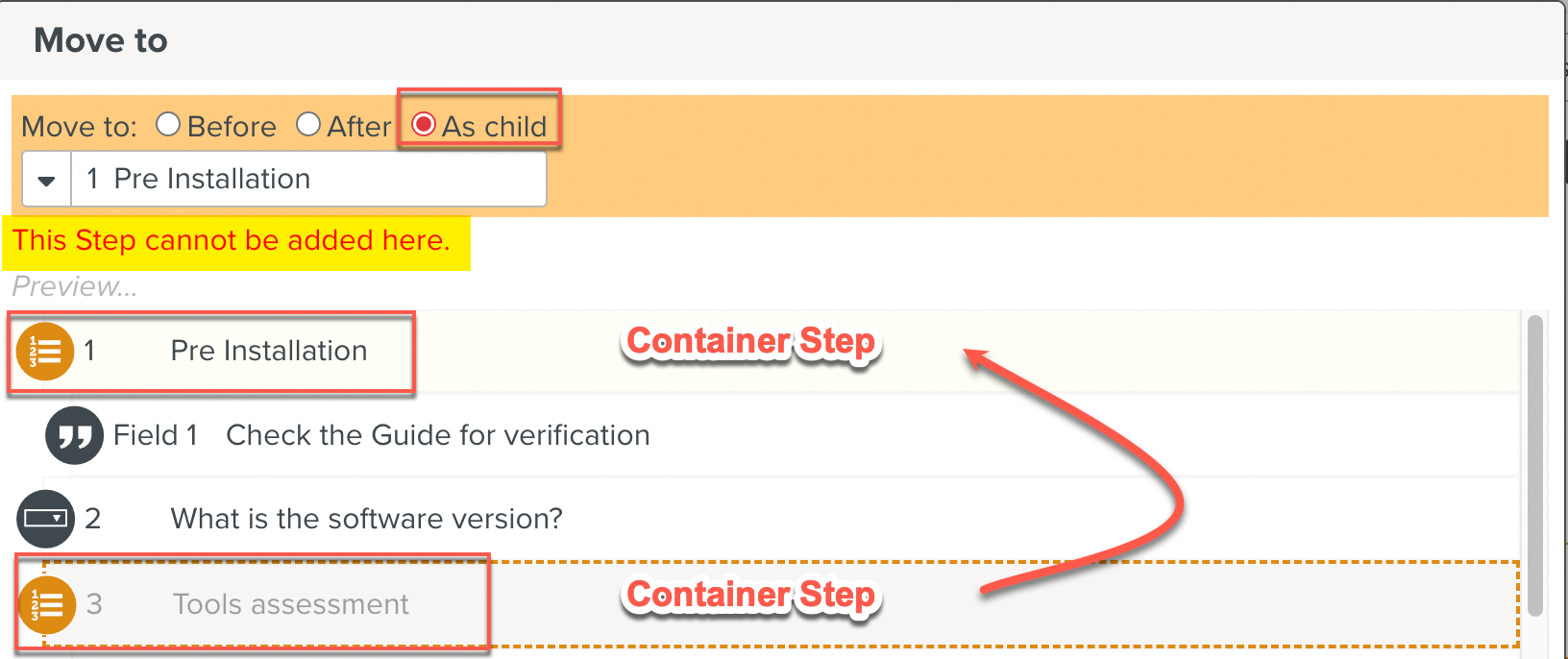Select the black quotation mark step icon
Screen dimensions: 1568x659
[x=74, y=435]
